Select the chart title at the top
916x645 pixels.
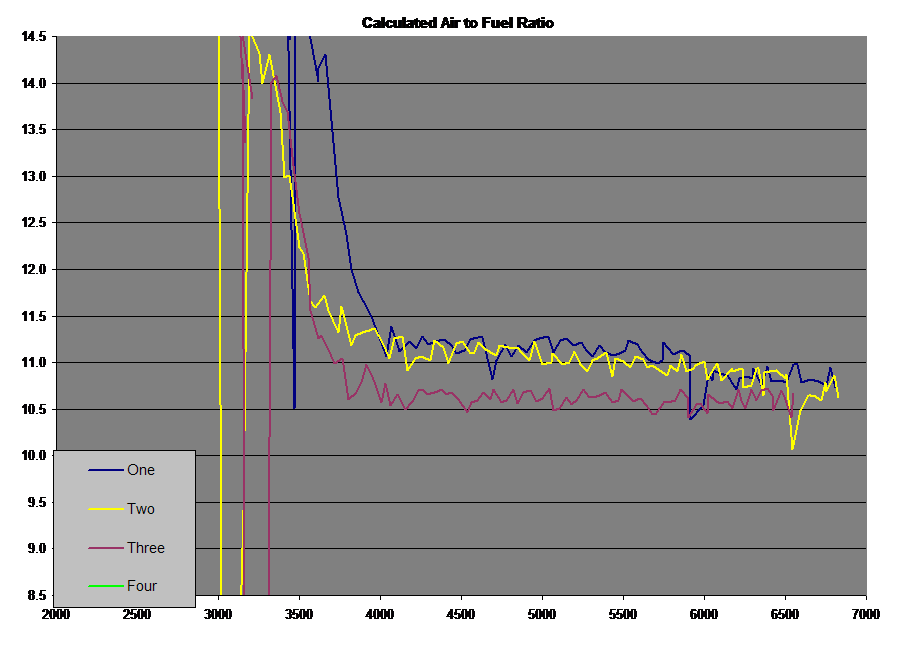coord(459,22)
